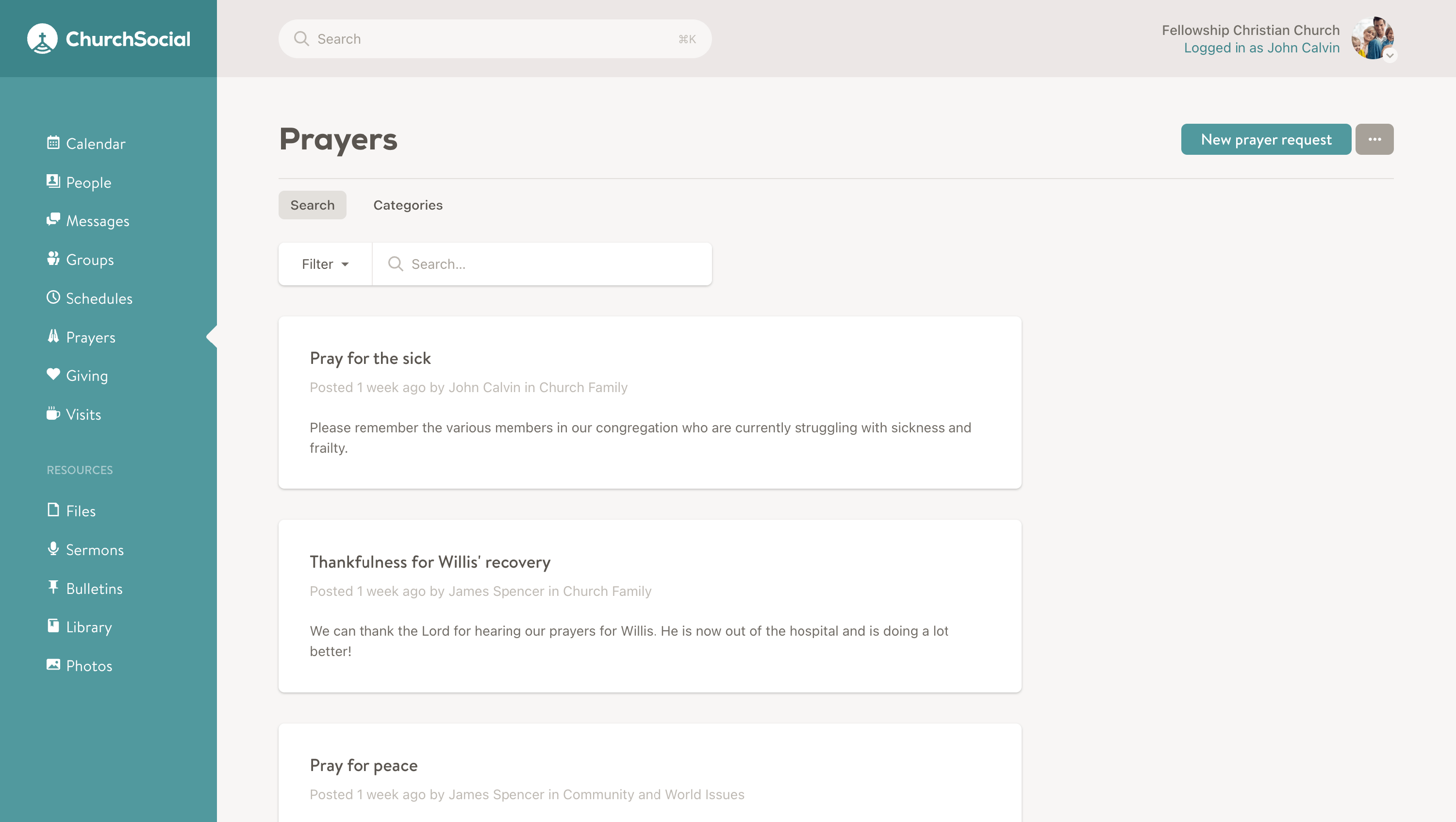Open the People section icon
Screen dimensions: 1456x822
(x=53, y=181)
